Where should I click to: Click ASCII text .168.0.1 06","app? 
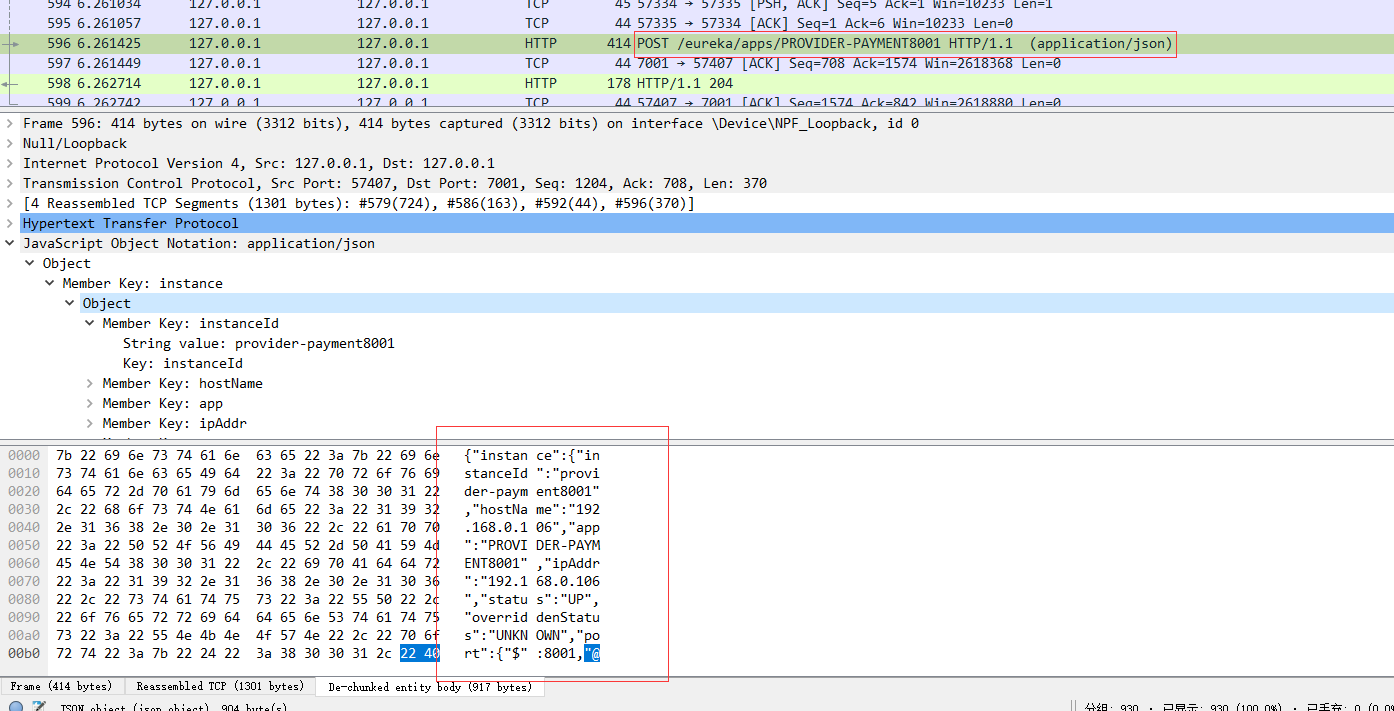(x=532, y=527)
